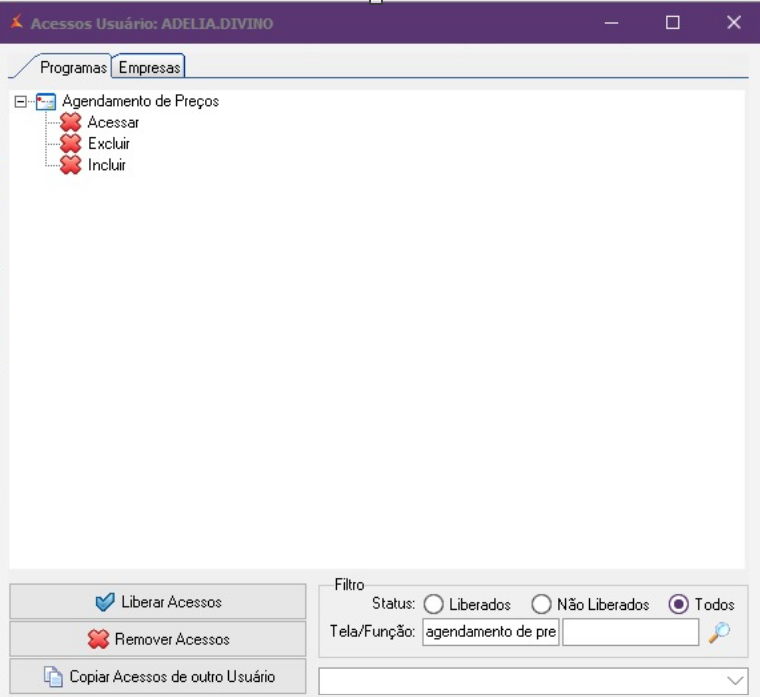Close the Acessos Usuário window
760x697 pixels.
(x=734, y=22)
